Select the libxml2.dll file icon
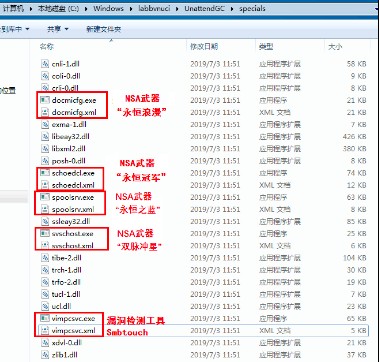This screenshot has height=362, width=379. click(45, 149)
